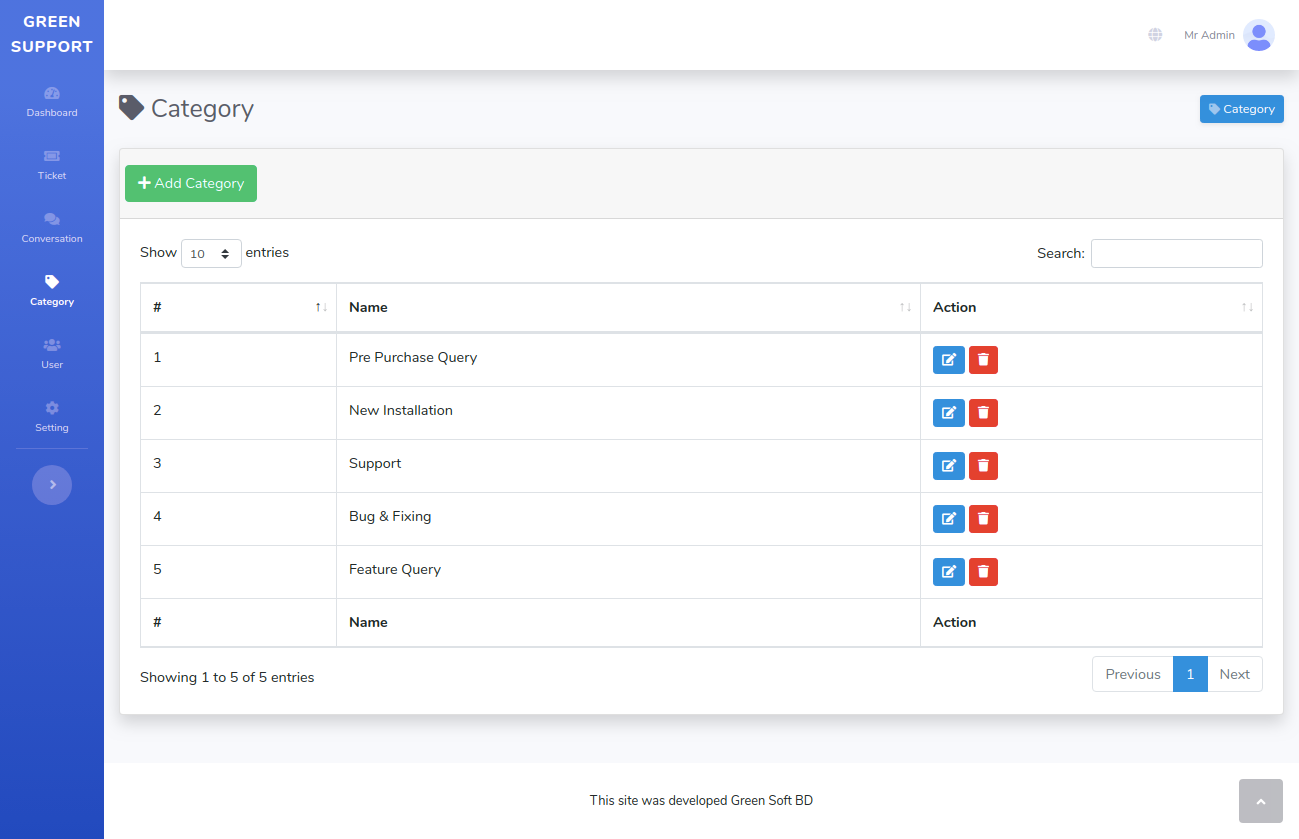Image resolution: width=1299 pixels, height=839 pixels.
Task: Delete the Feature Query category
Action: click(x=983, y=572)
